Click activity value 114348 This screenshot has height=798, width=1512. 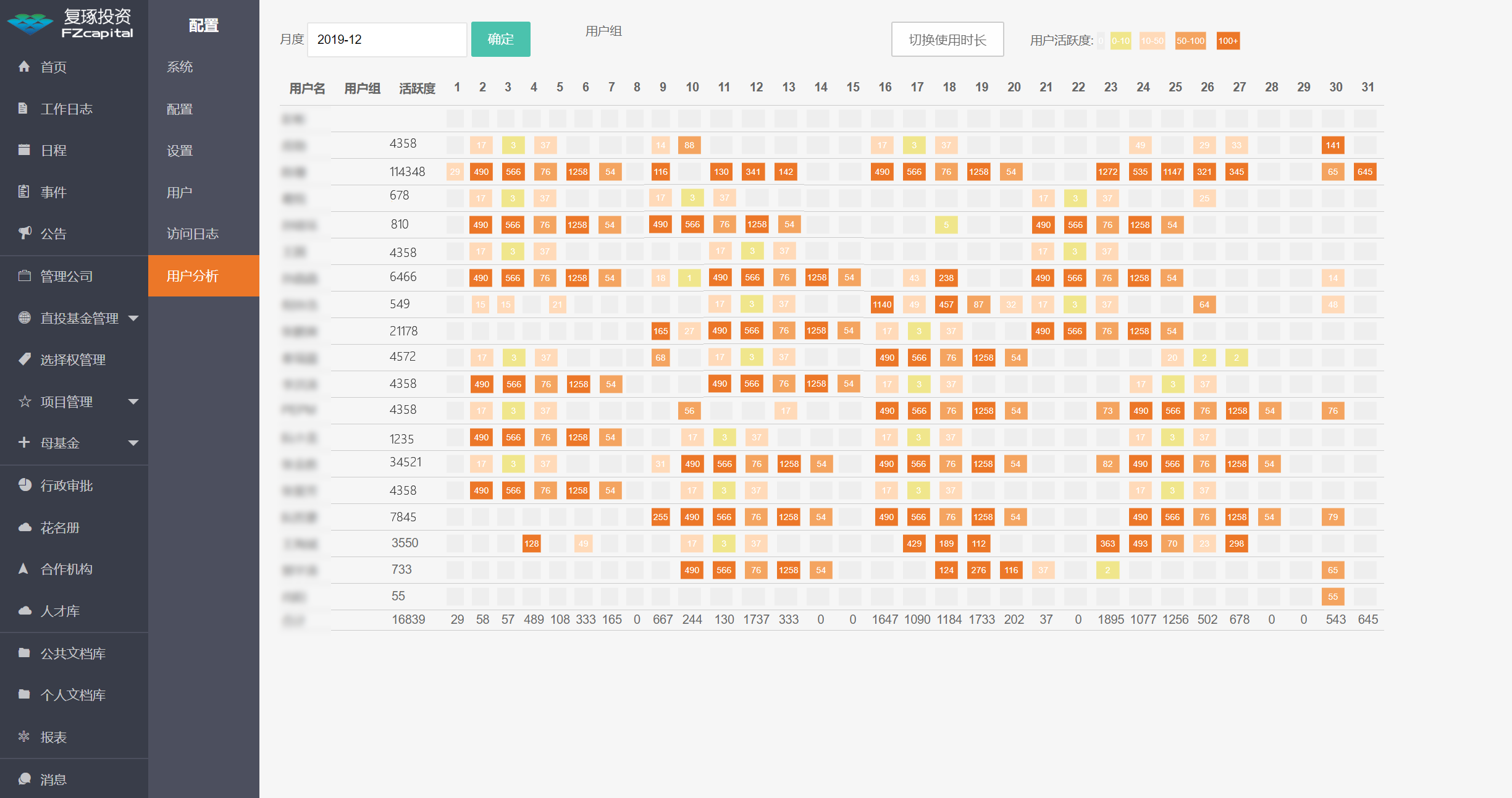(x=407, y=172)
